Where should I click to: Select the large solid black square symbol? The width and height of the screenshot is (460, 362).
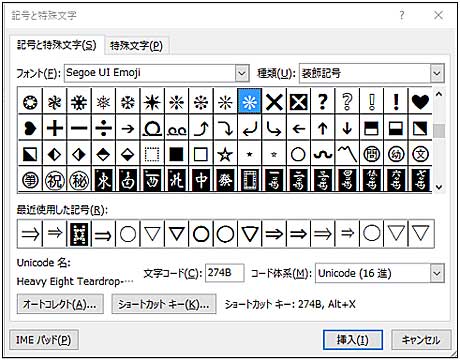click(176, 154)
